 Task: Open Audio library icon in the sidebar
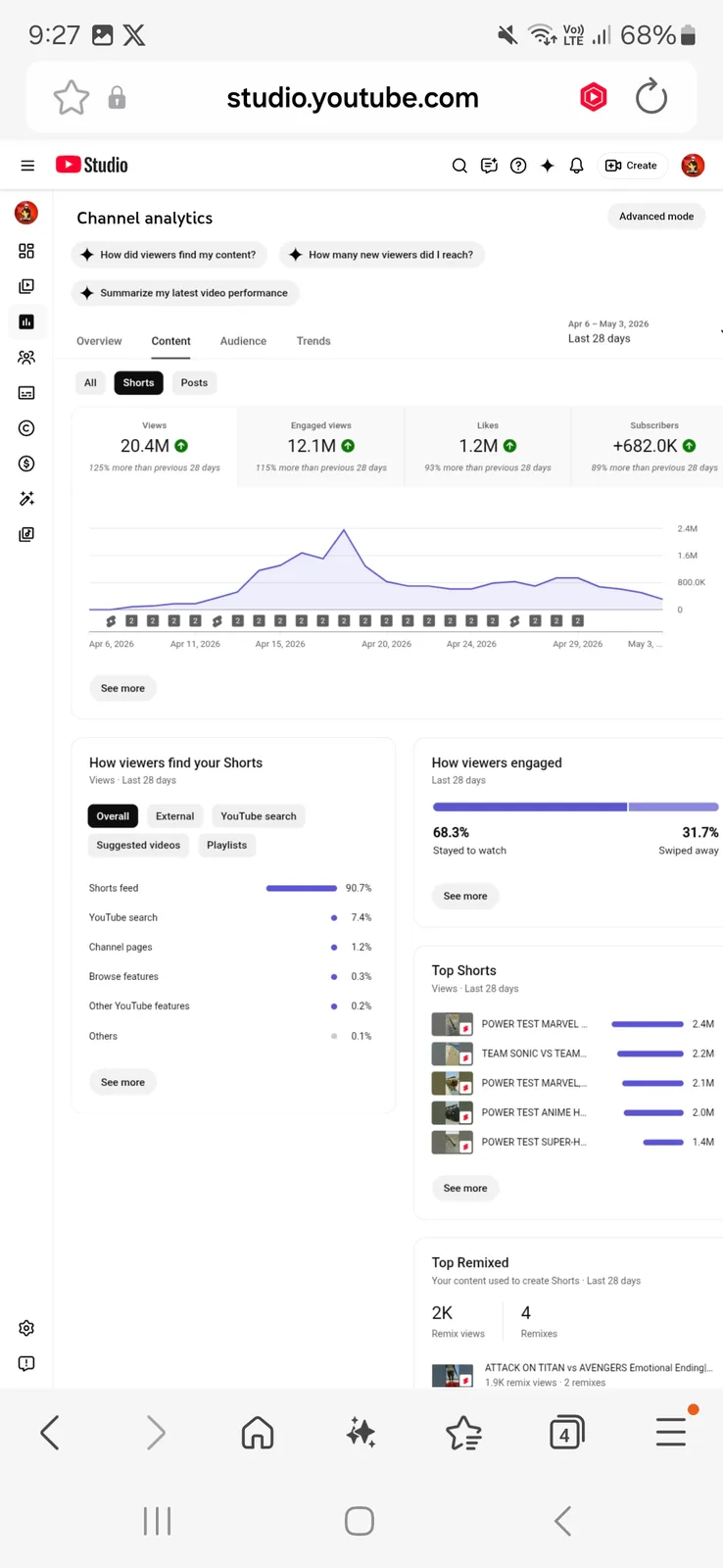coord(26,534)
